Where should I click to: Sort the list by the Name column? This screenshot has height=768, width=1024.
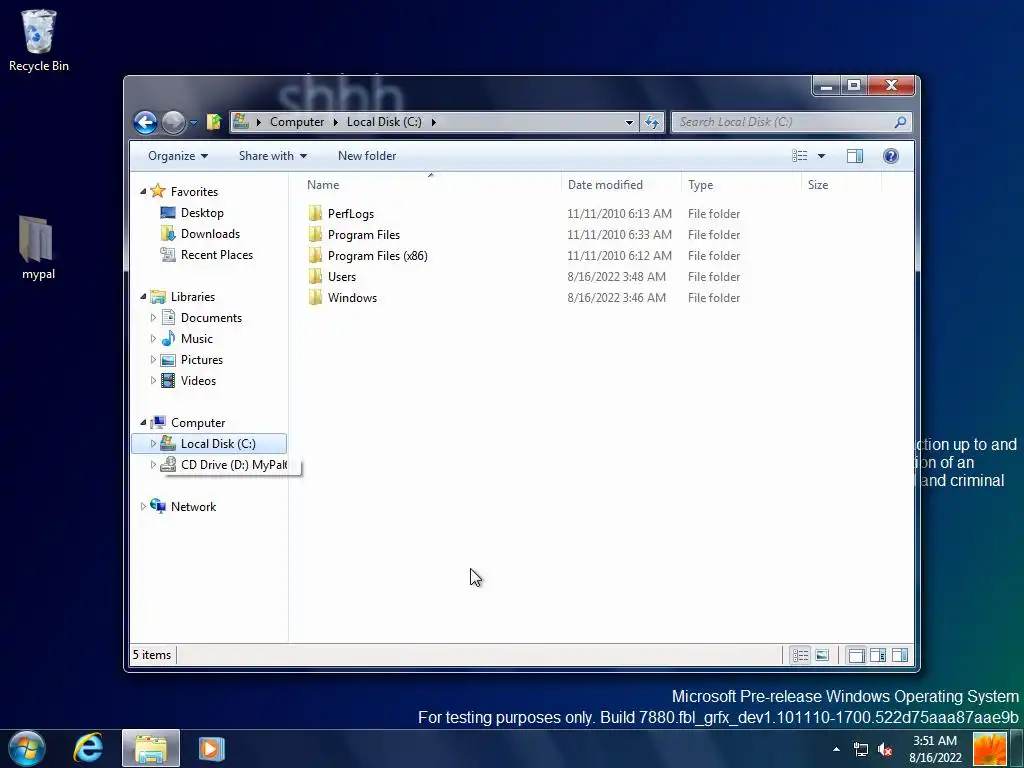431,185
